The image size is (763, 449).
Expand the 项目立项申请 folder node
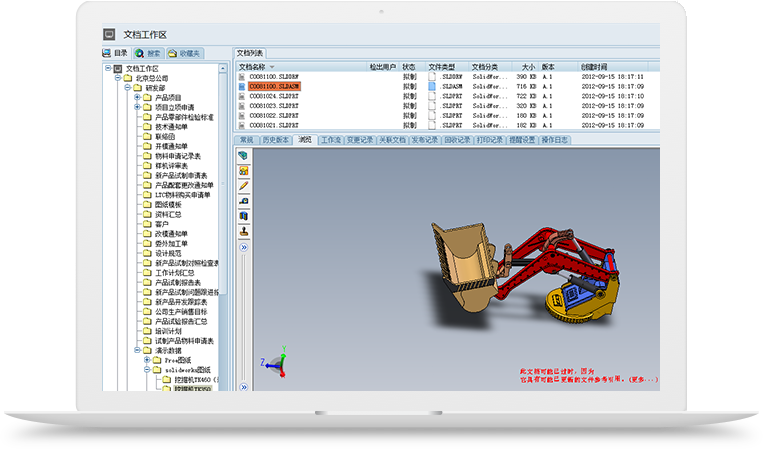click(137, 107)
